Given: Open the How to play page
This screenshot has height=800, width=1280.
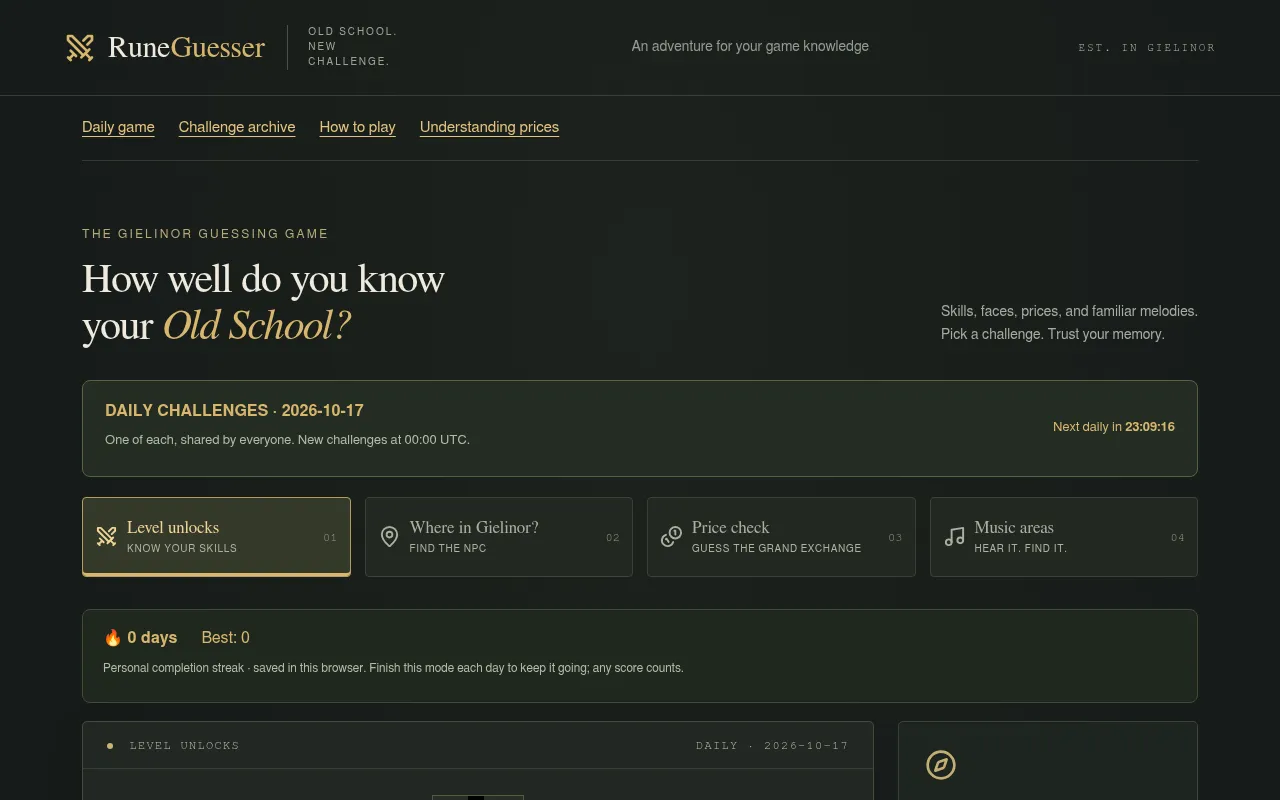Looking at the screenshot, I should (x=358, y=127).
